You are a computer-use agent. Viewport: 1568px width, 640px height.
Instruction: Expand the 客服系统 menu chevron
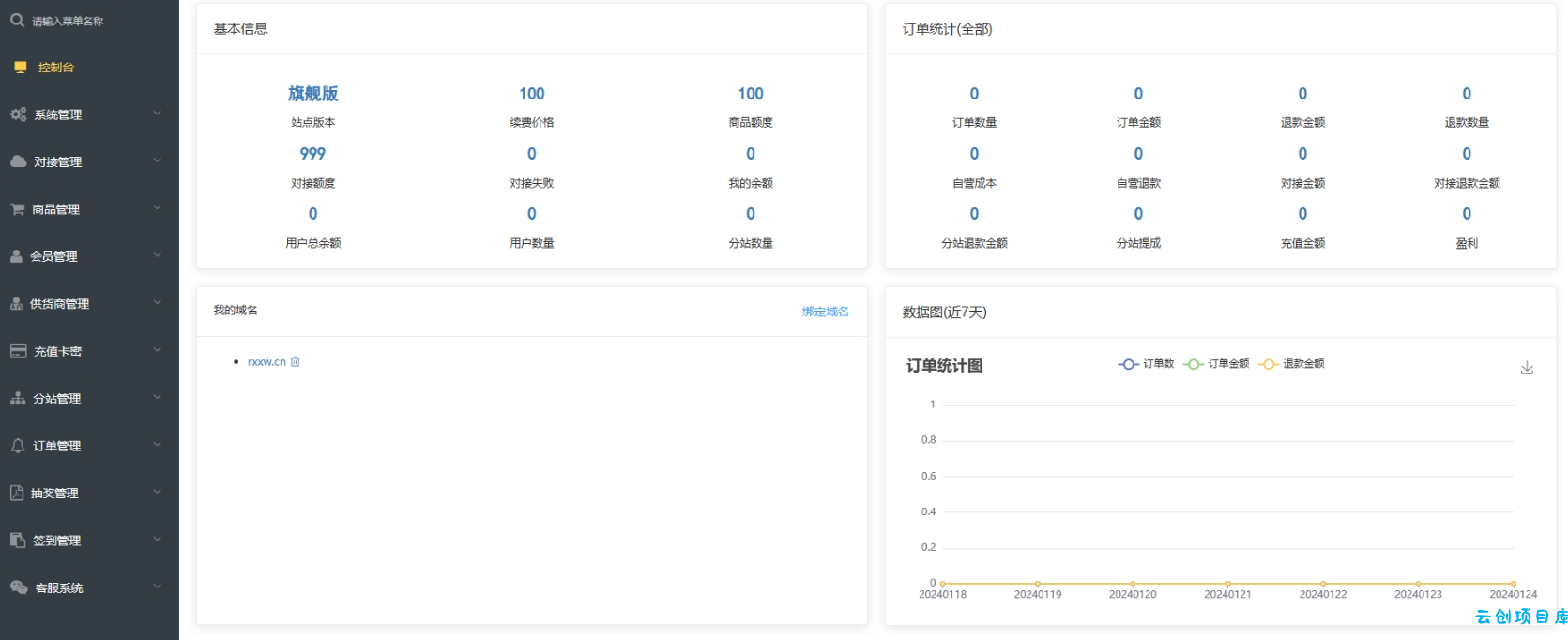point(158,587)
